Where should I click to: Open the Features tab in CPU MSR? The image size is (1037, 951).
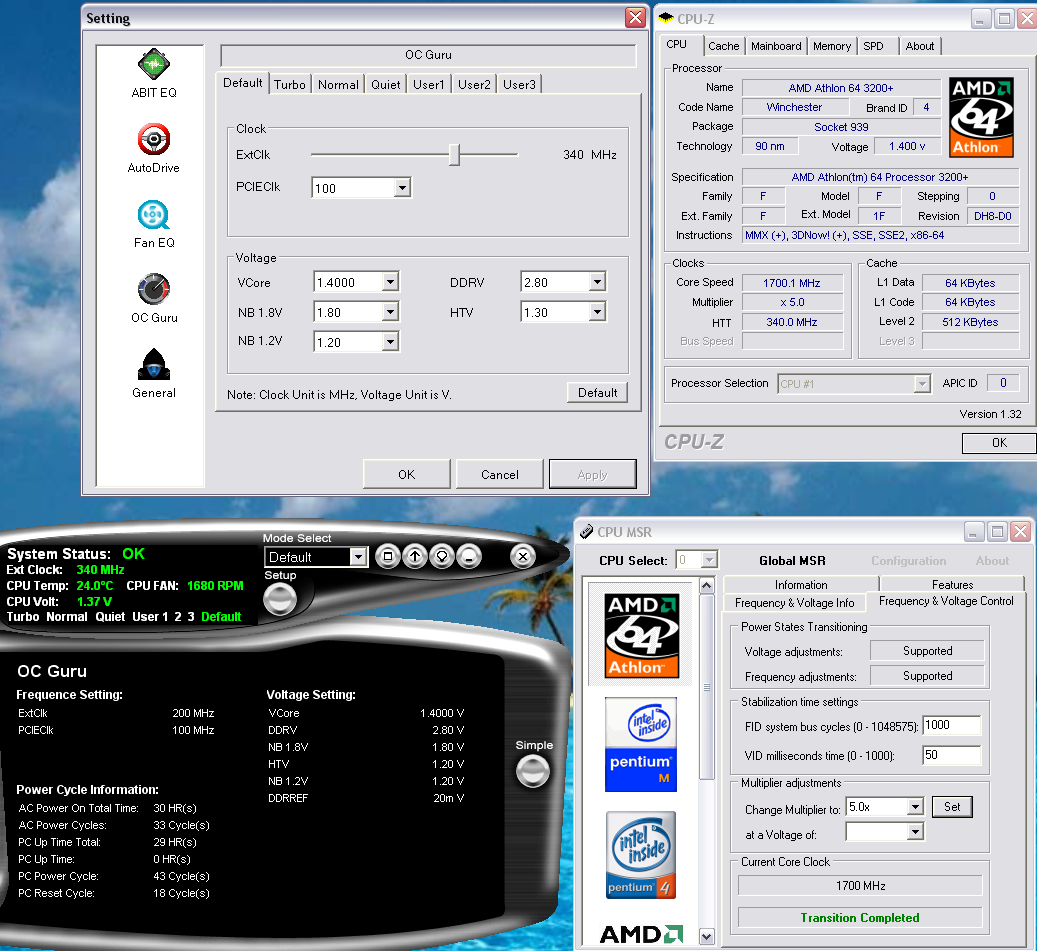pyautogui.click(x=952, y=585)
